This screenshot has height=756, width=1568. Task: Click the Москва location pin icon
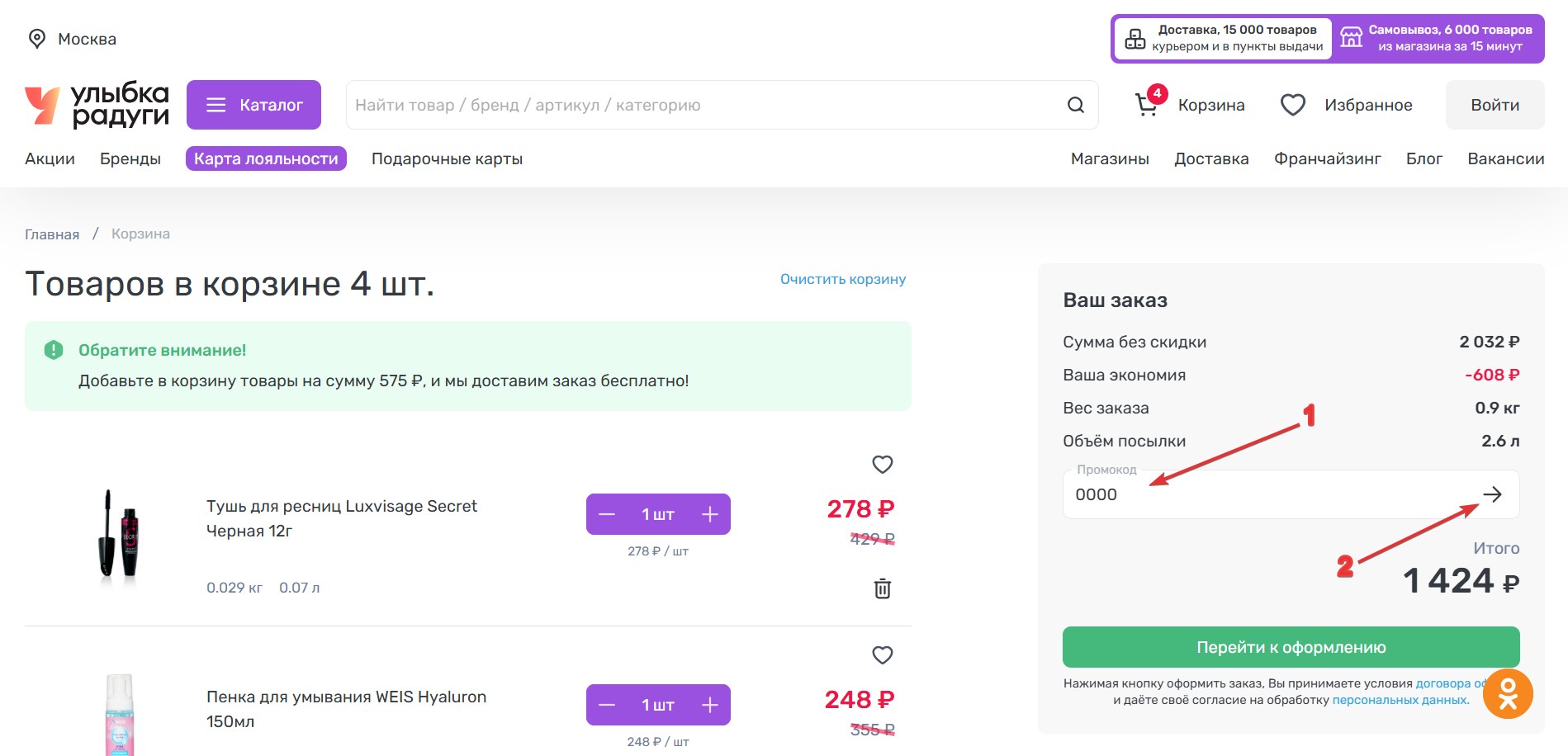[37, 39]
